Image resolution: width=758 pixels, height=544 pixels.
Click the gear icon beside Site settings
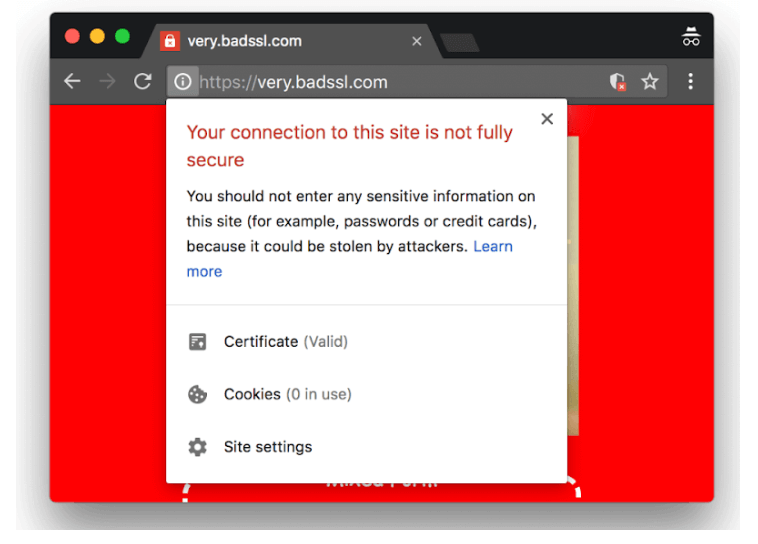(x=198, y=447)
